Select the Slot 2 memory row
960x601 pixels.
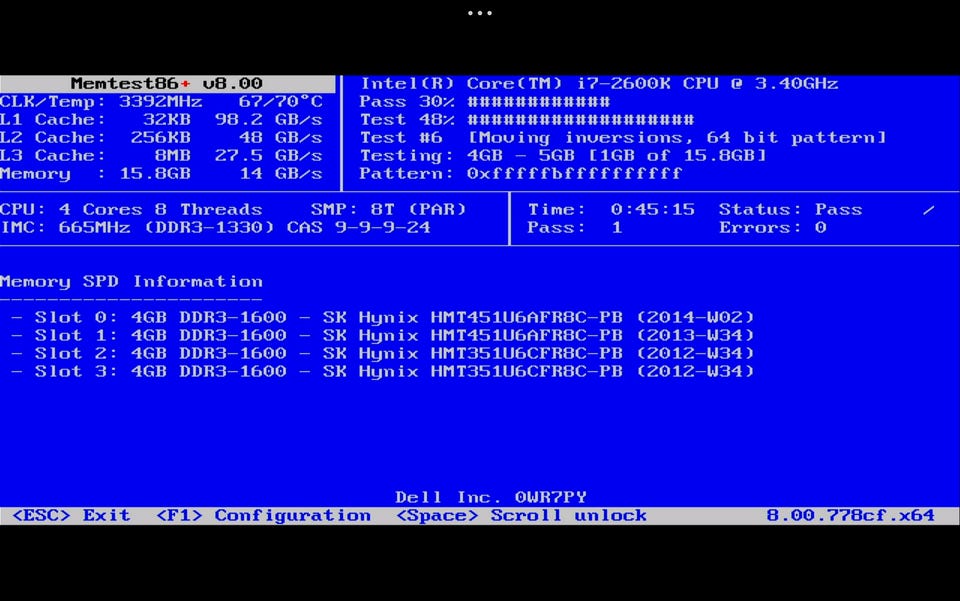tap(383, 353)
